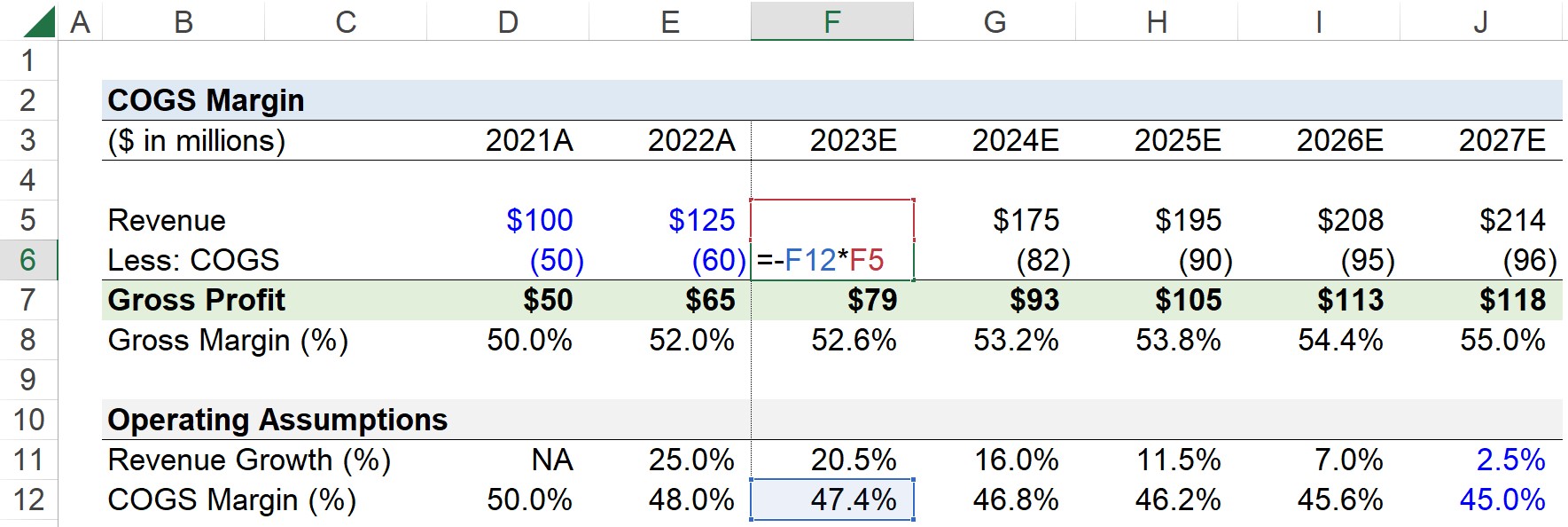This screenshot has height=527, width=1568.
Task: Select empty 2023E Revenue cell
Action: pos(831,220)
